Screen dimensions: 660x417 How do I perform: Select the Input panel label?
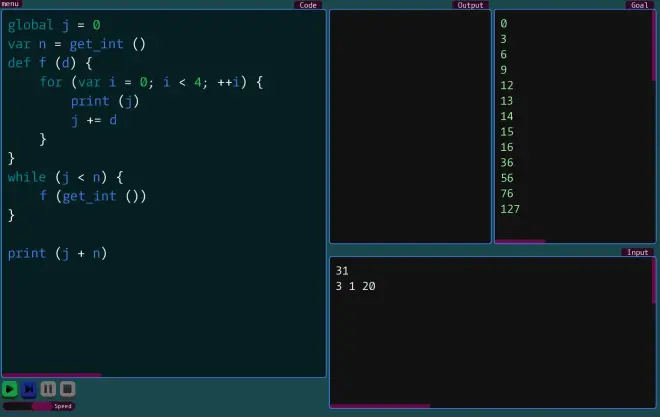click(x=637, y=252)
